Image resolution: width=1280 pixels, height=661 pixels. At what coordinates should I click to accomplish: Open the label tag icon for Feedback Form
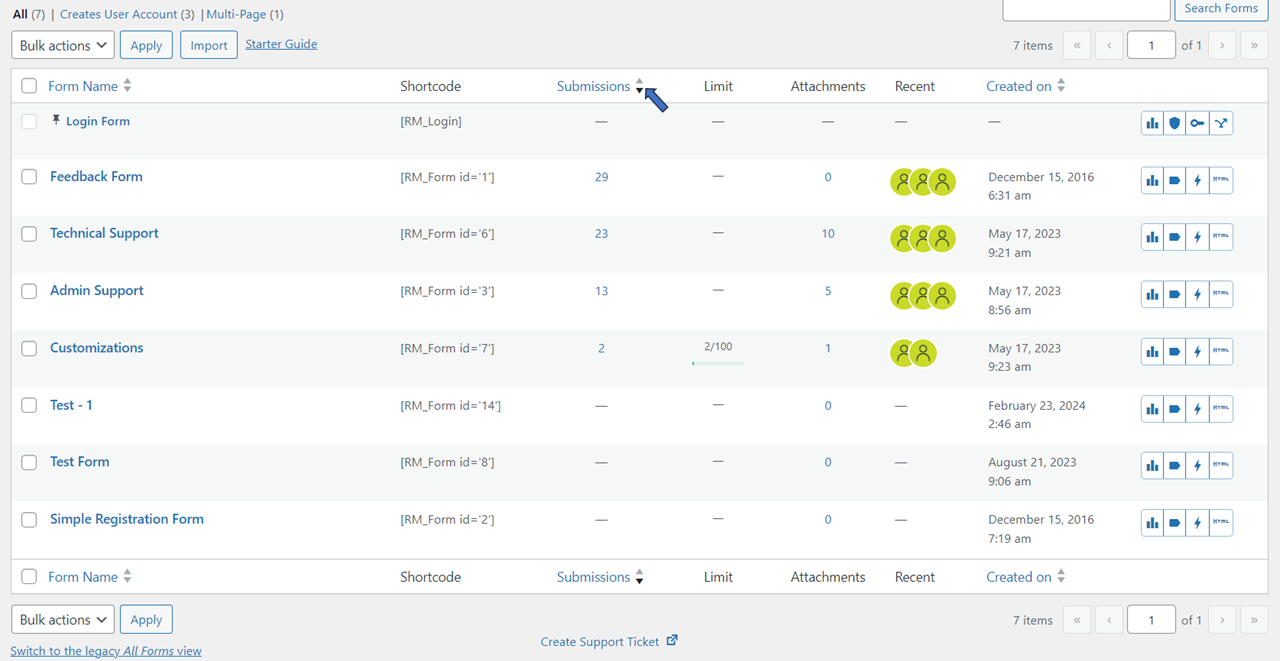point(1175,180)
